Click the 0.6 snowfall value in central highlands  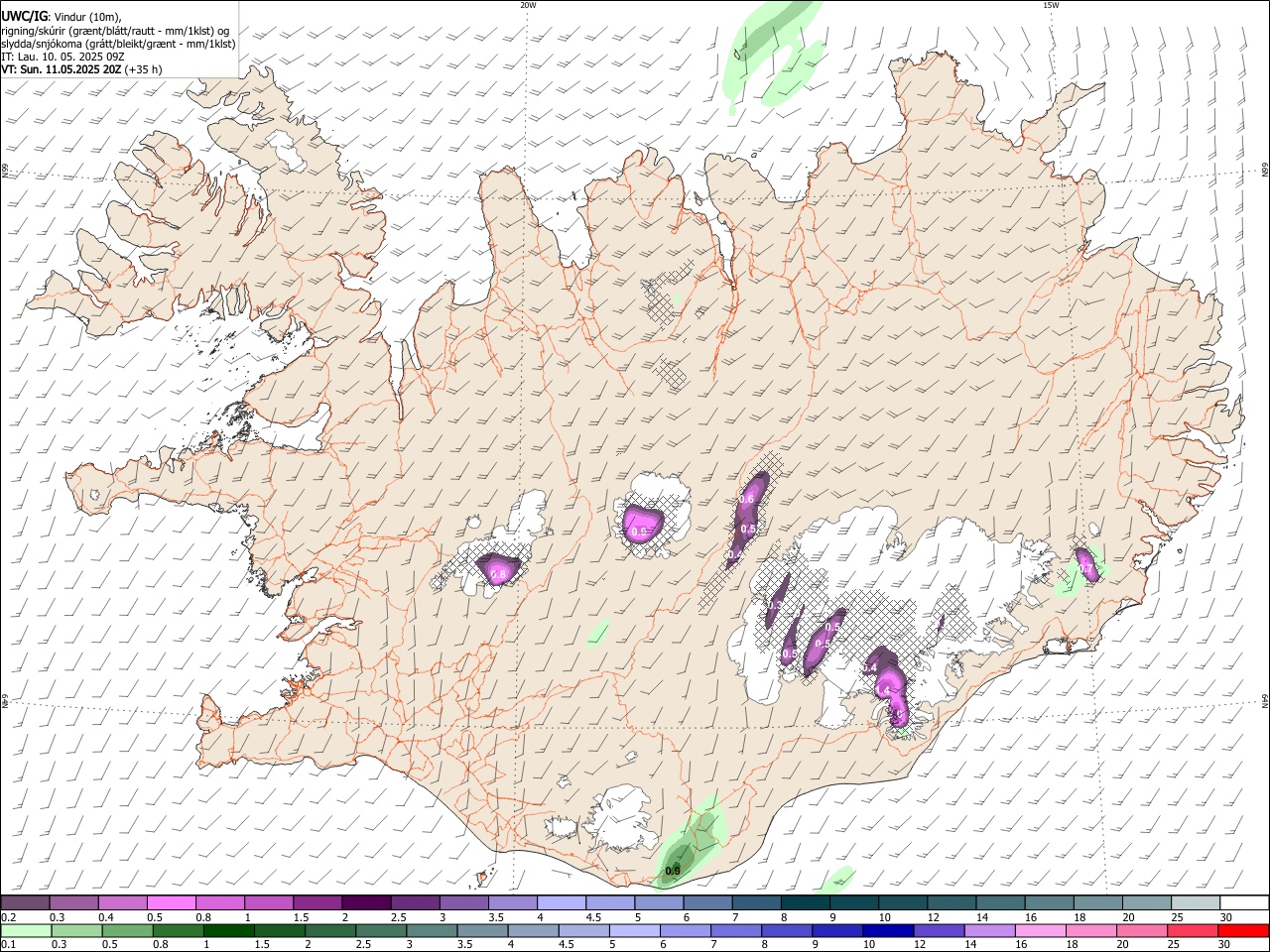(748, 499)
